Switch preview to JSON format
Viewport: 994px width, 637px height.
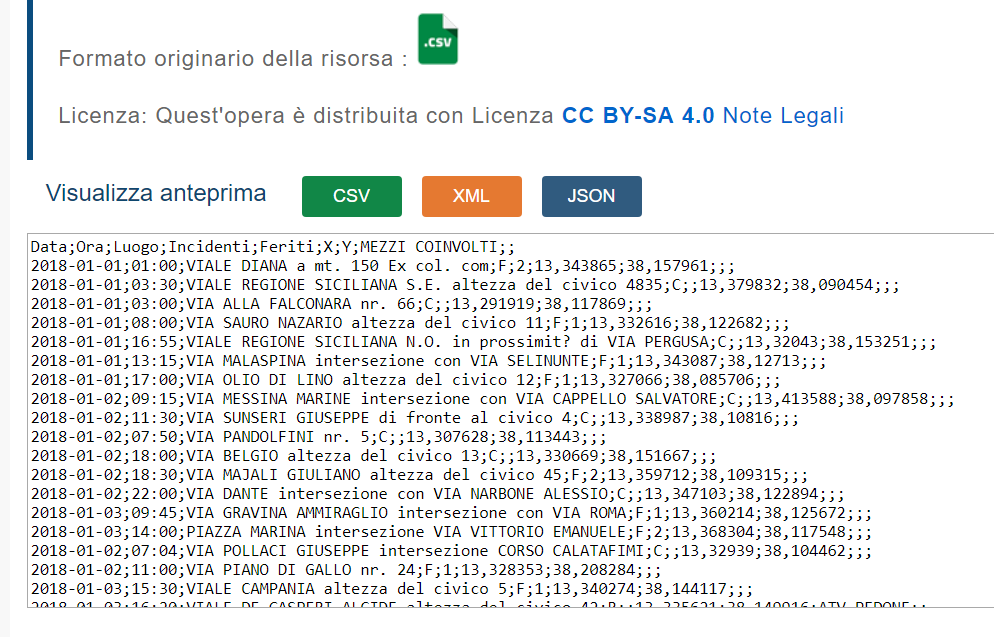click(x=591, y=196)
